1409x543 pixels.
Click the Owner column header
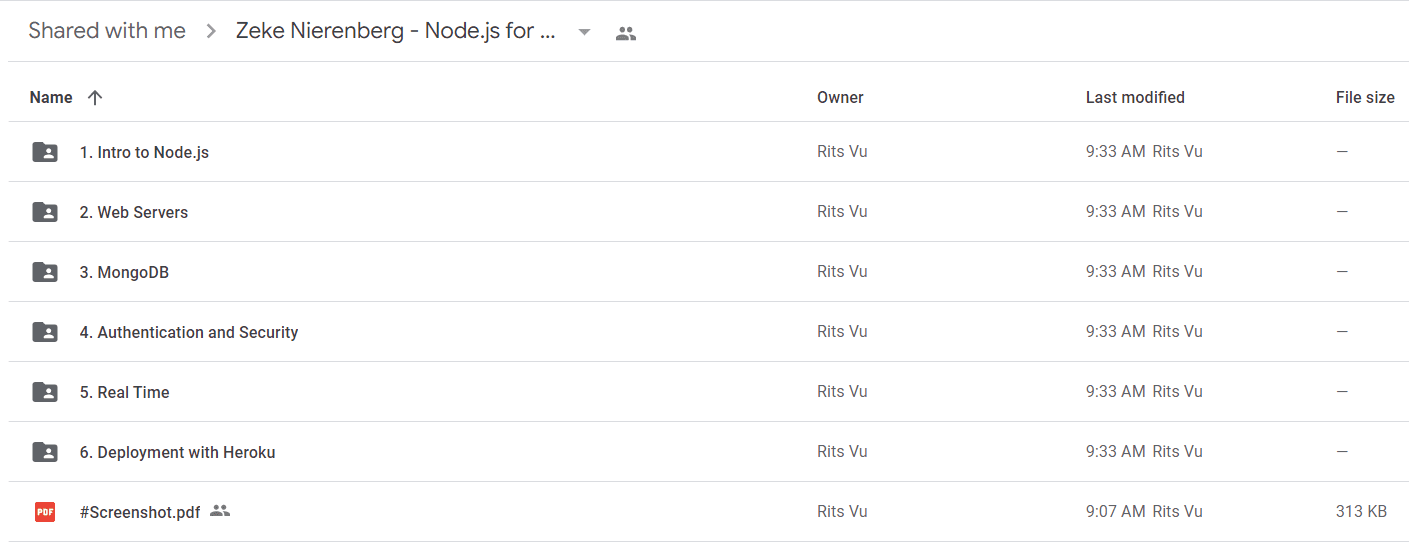(840, 97)
